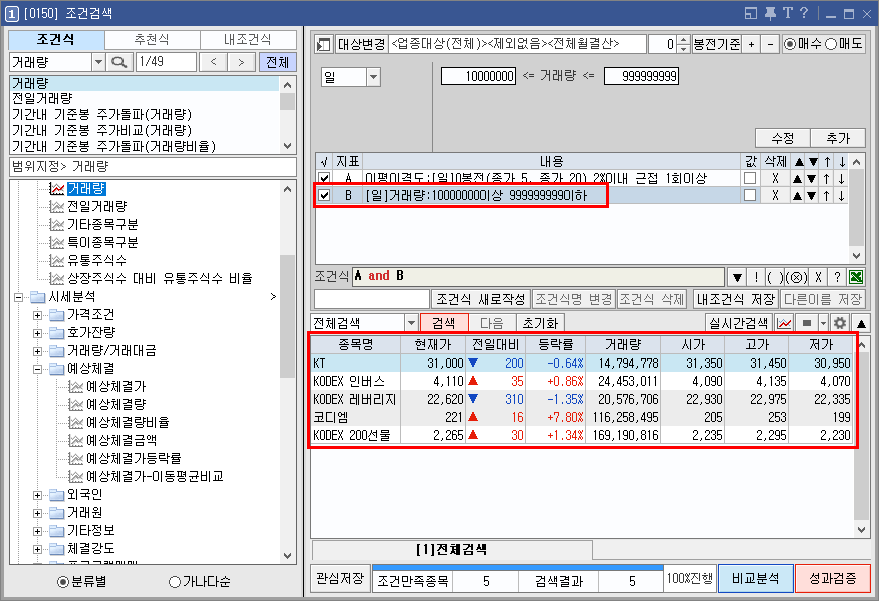Image resolution: width=879 pixels, height=601 pixels.
Task: Select the 매도 radio button
Action: (830, 44)
